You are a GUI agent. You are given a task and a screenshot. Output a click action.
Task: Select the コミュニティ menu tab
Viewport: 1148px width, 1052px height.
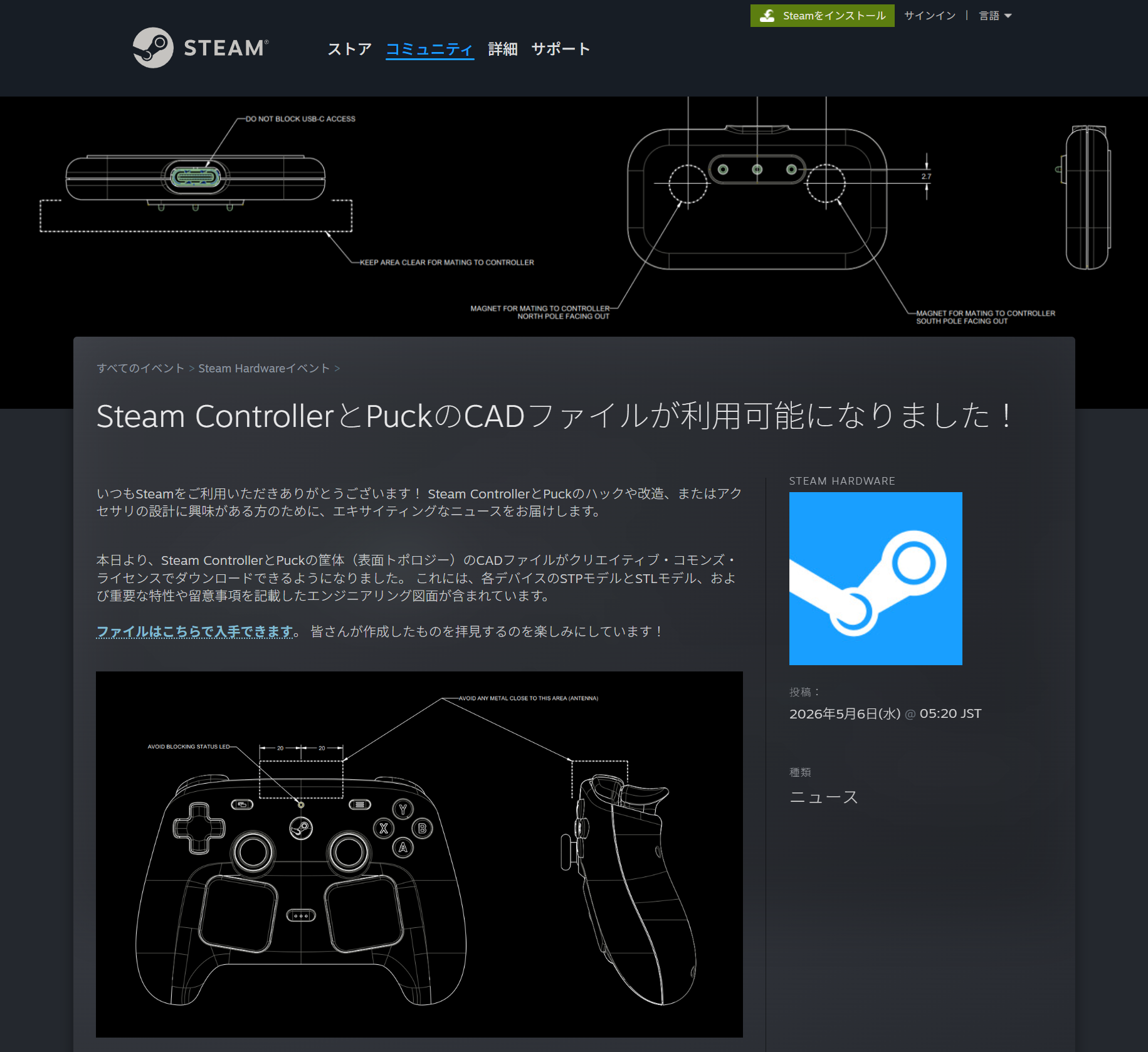pos(429,49)
